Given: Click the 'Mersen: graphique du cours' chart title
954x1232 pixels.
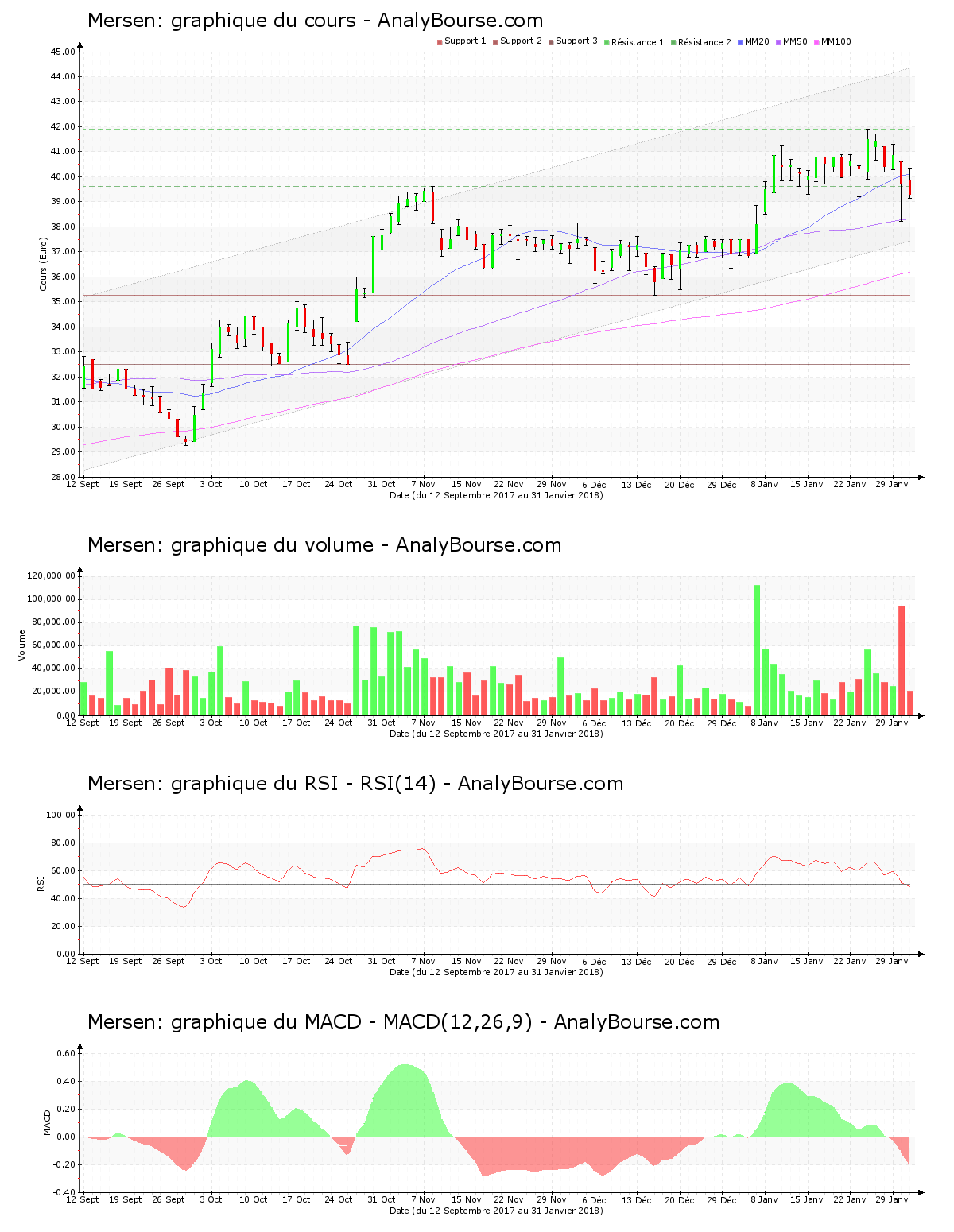Looking at the screenshot, I should point(222,21).
